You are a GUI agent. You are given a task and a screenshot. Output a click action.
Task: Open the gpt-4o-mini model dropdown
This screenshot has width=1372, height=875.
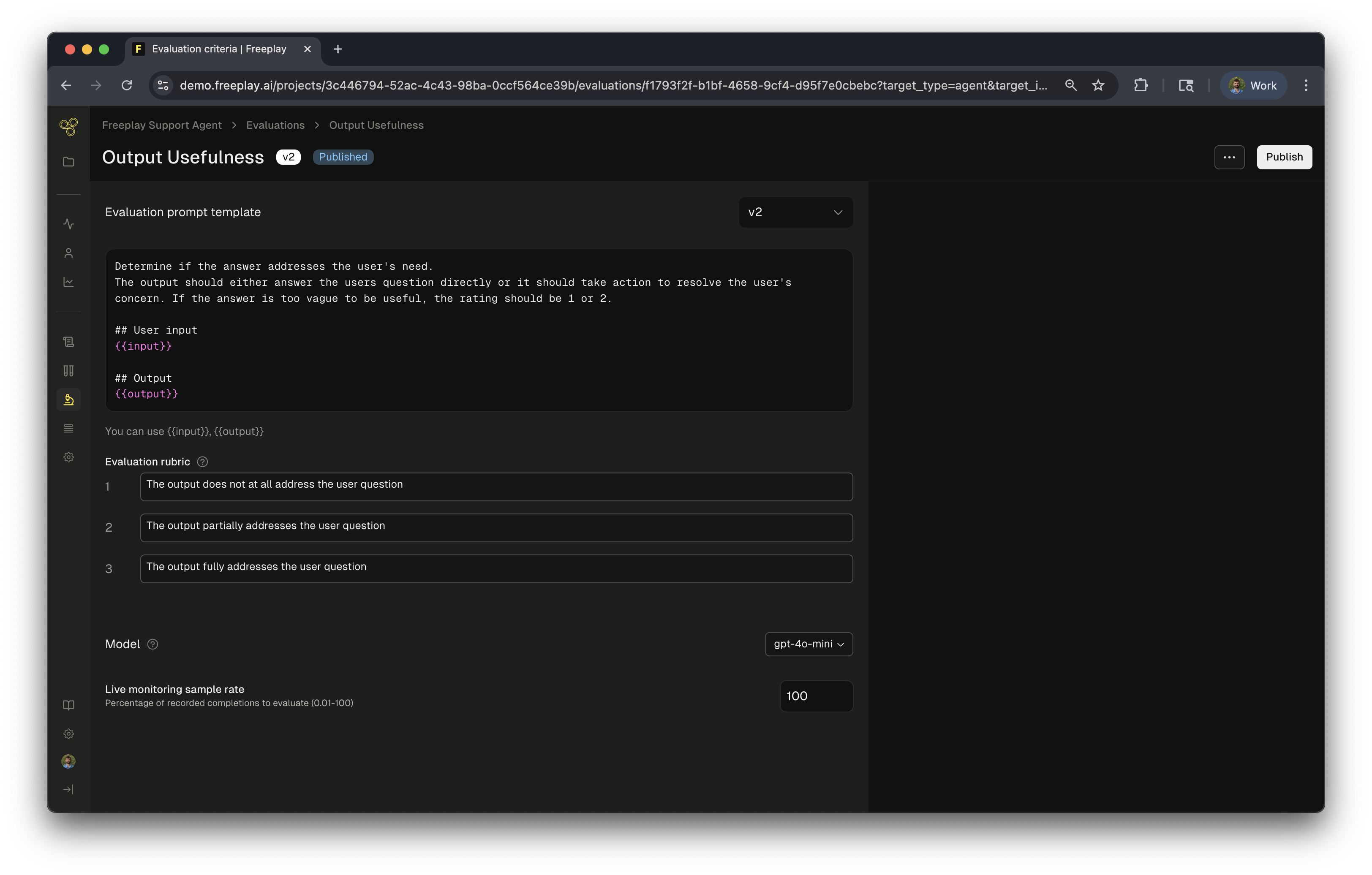pos(808,644)
